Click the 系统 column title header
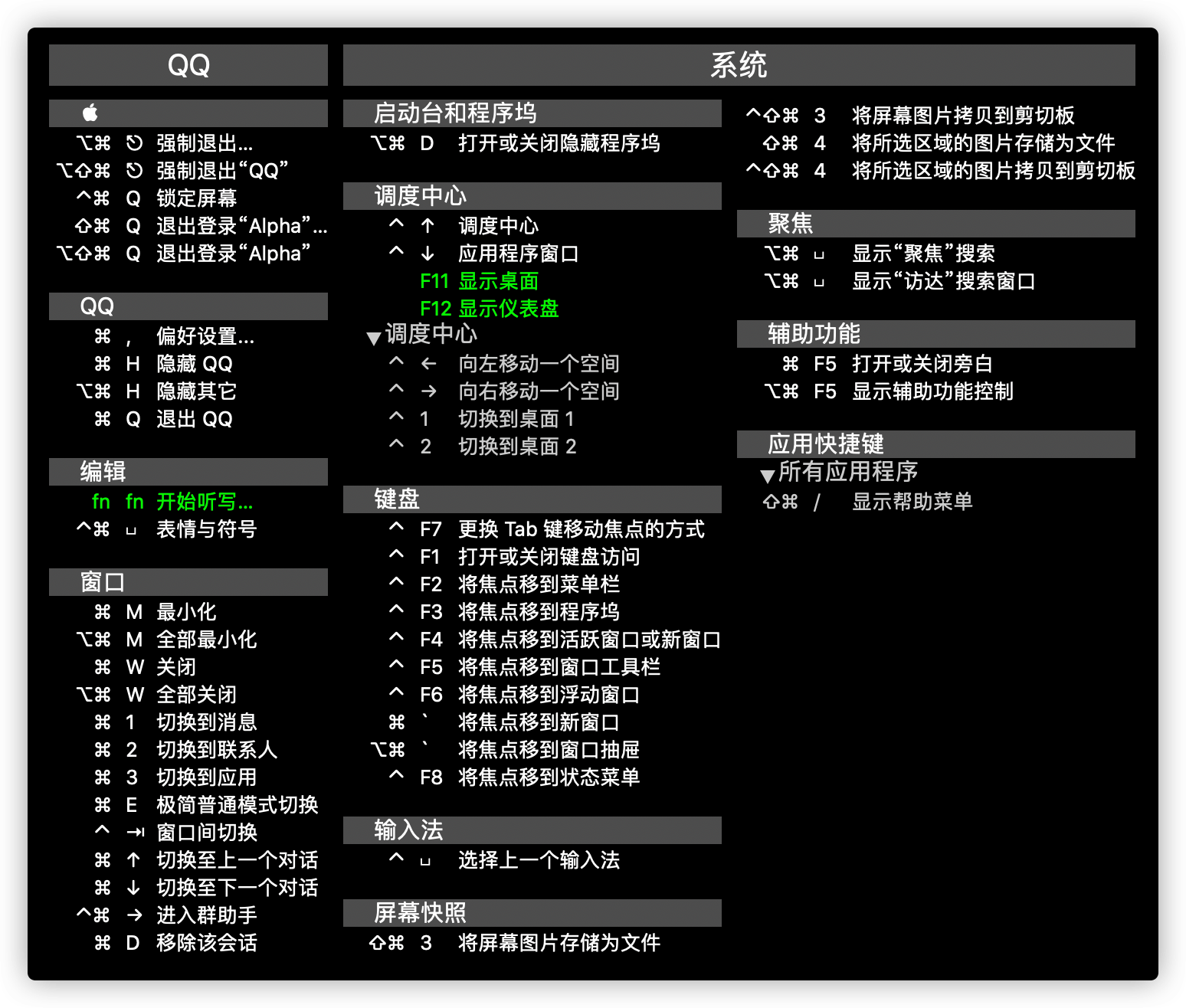The height and width of the screenshot is (1008, 1186). (x=739, y=65)
